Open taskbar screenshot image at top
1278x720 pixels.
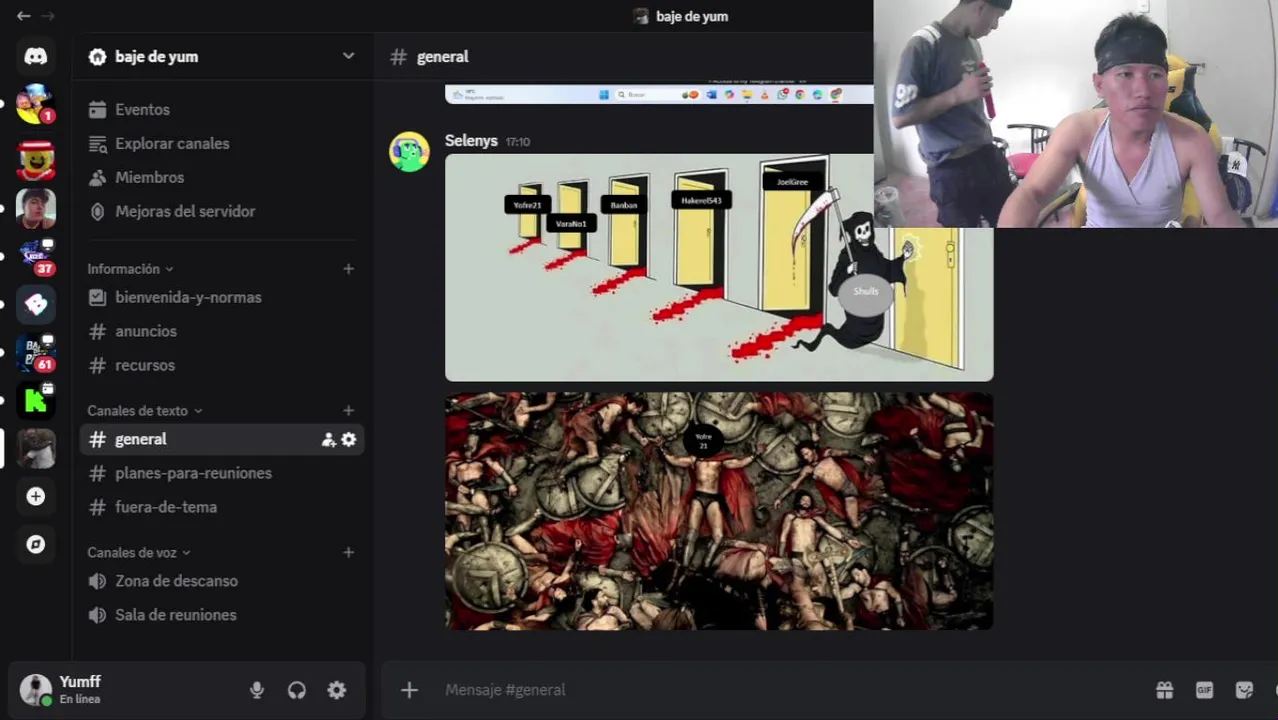click(659, 95)
